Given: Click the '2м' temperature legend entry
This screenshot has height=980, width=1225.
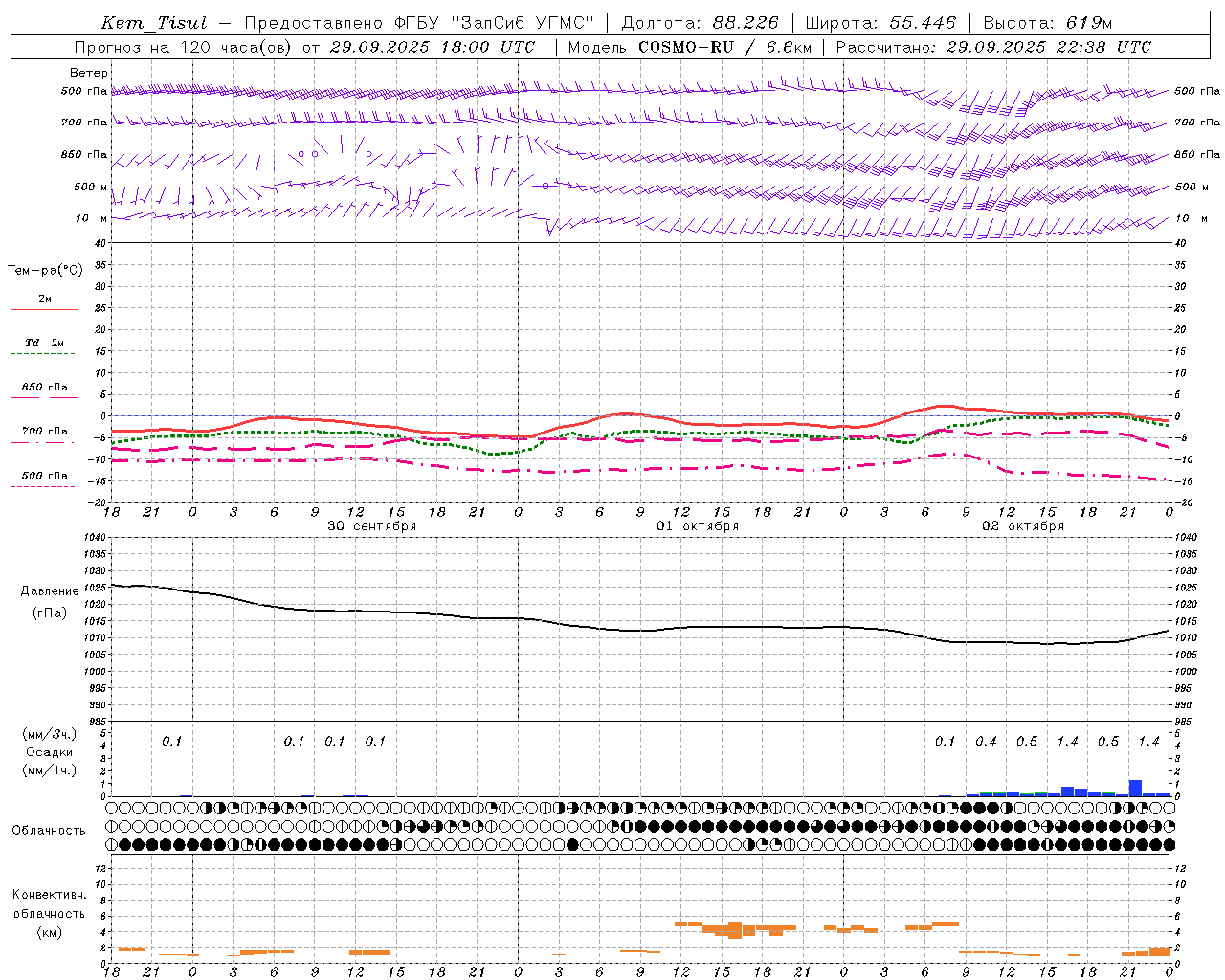Looking at the screenshot, I should tap(45, 299).
